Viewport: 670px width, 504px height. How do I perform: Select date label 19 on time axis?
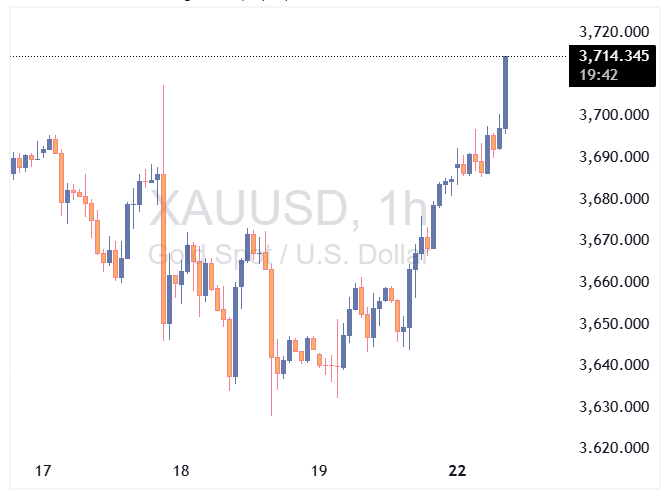tap(319, 471)
